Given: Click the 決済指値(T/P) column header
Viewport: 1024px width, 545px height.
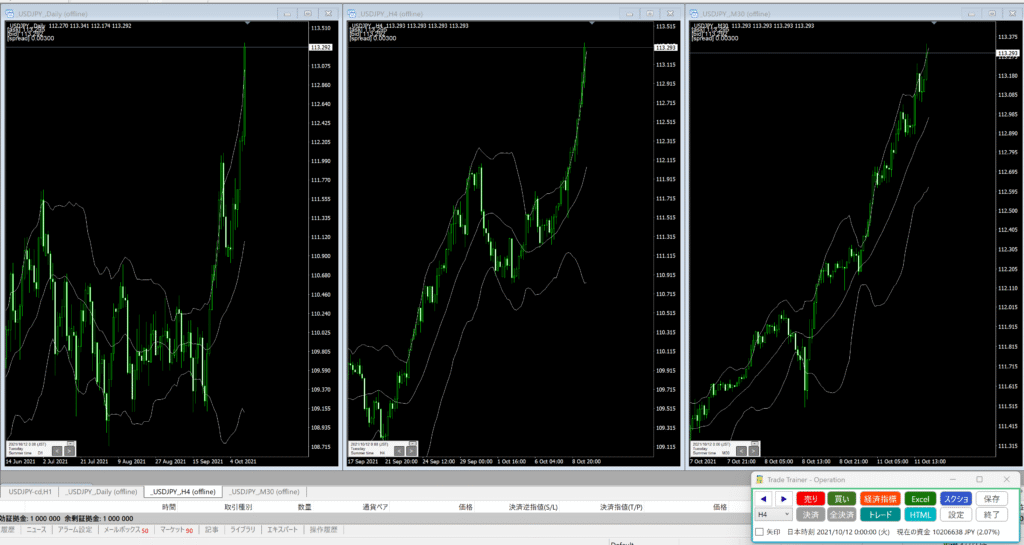Looking at the screenshot, I should tap(621, 507).
